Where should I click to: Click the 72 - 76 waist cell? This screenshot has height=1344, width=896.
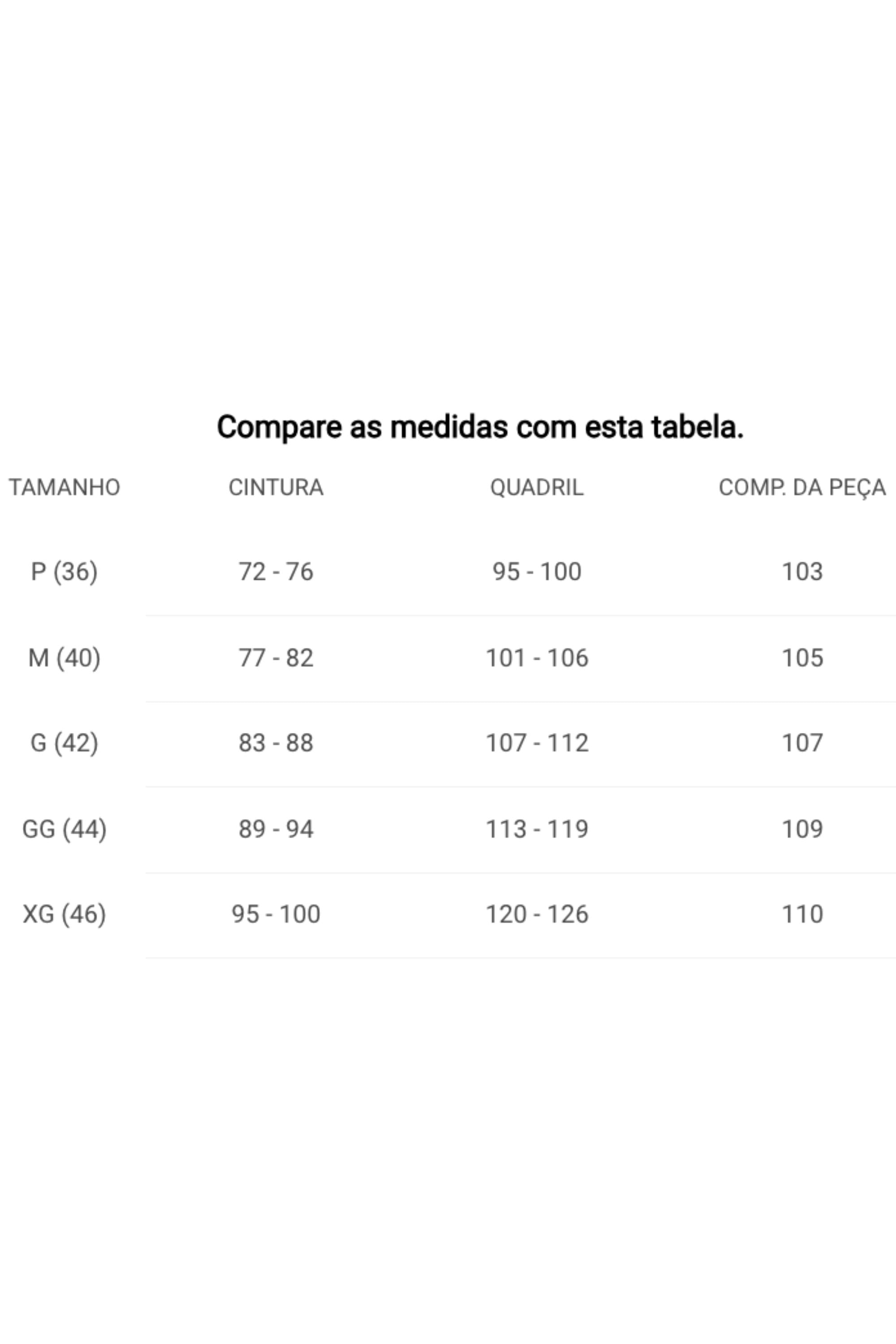(x=276, y=572)
